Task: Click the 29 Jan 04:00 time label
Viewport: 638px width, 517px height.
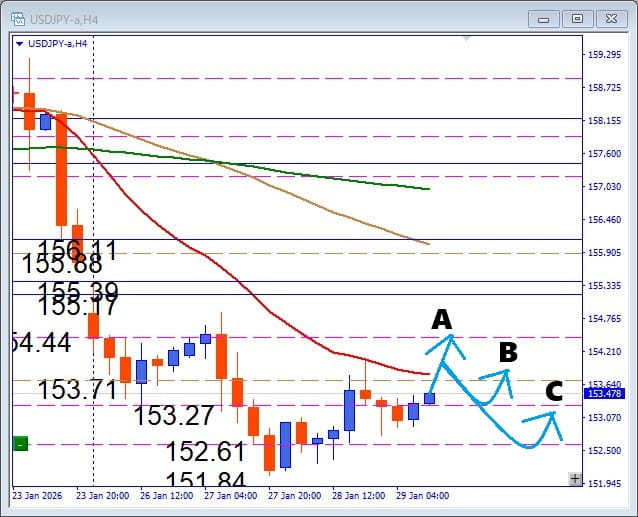Action: coord(422,495)
